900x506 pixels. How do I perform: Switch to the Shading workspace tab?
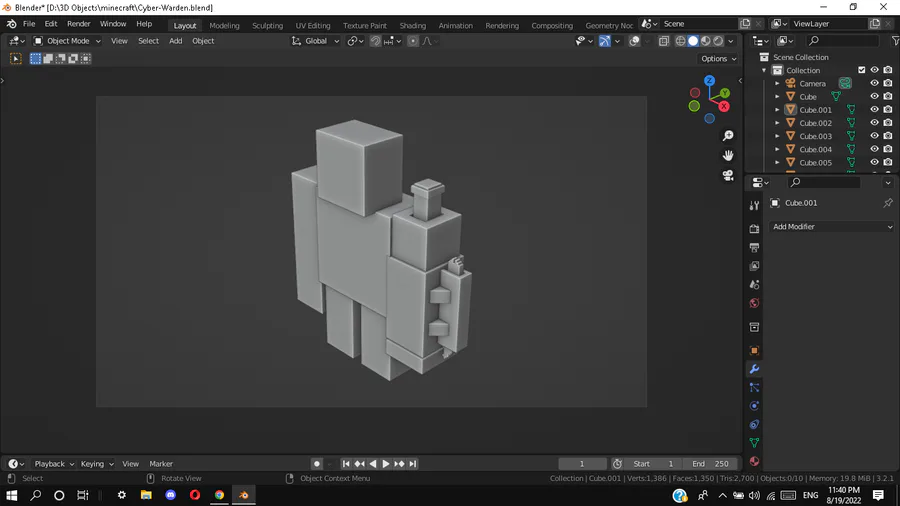click(413, 25)
